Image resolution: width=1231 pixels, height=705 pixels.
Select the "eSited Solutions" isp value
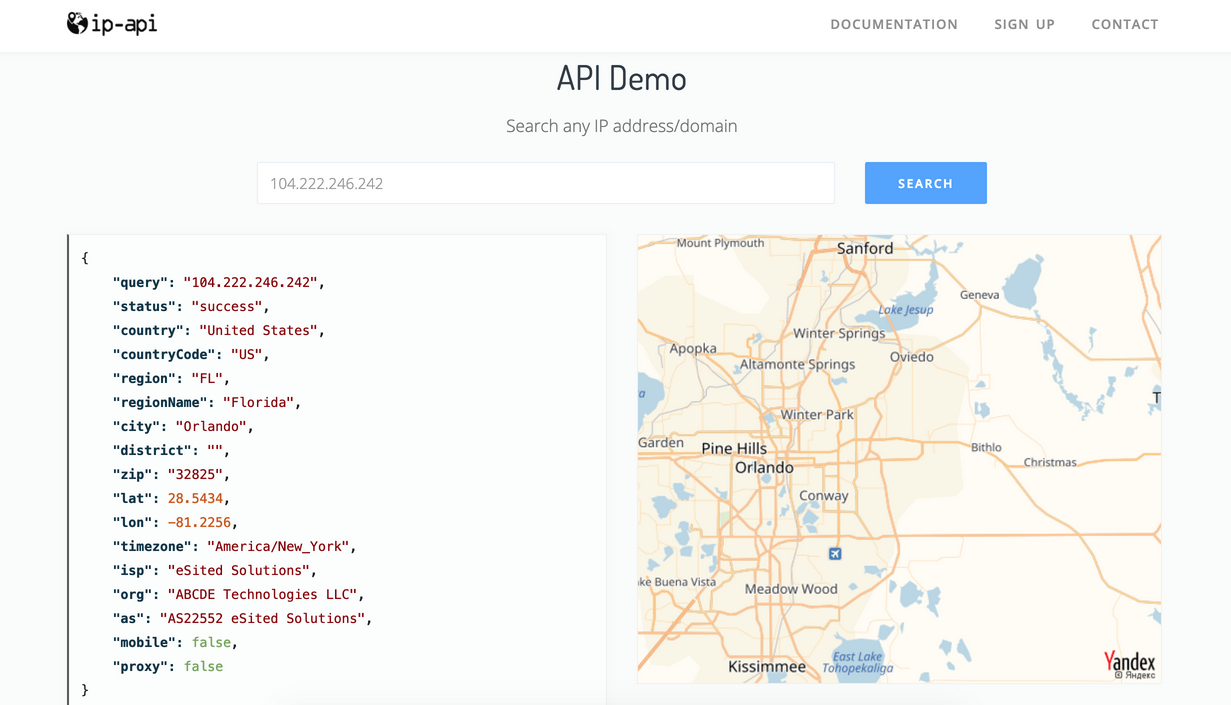click(239, 570)
